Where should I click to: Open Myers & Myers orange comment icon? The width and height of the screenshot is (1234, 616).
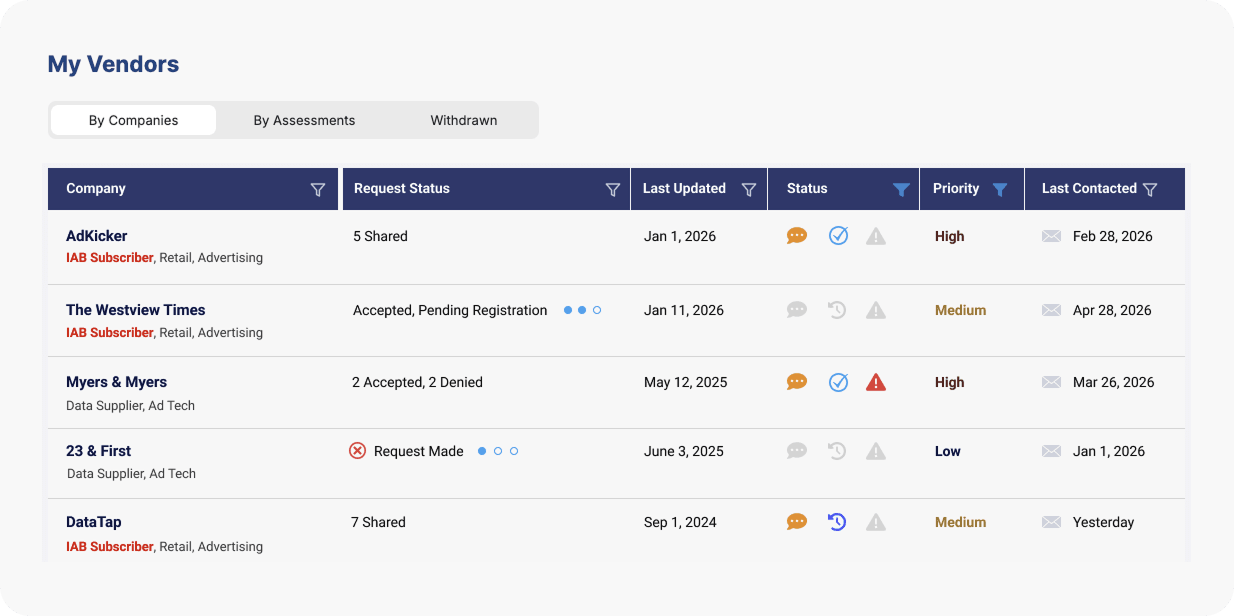797,382
